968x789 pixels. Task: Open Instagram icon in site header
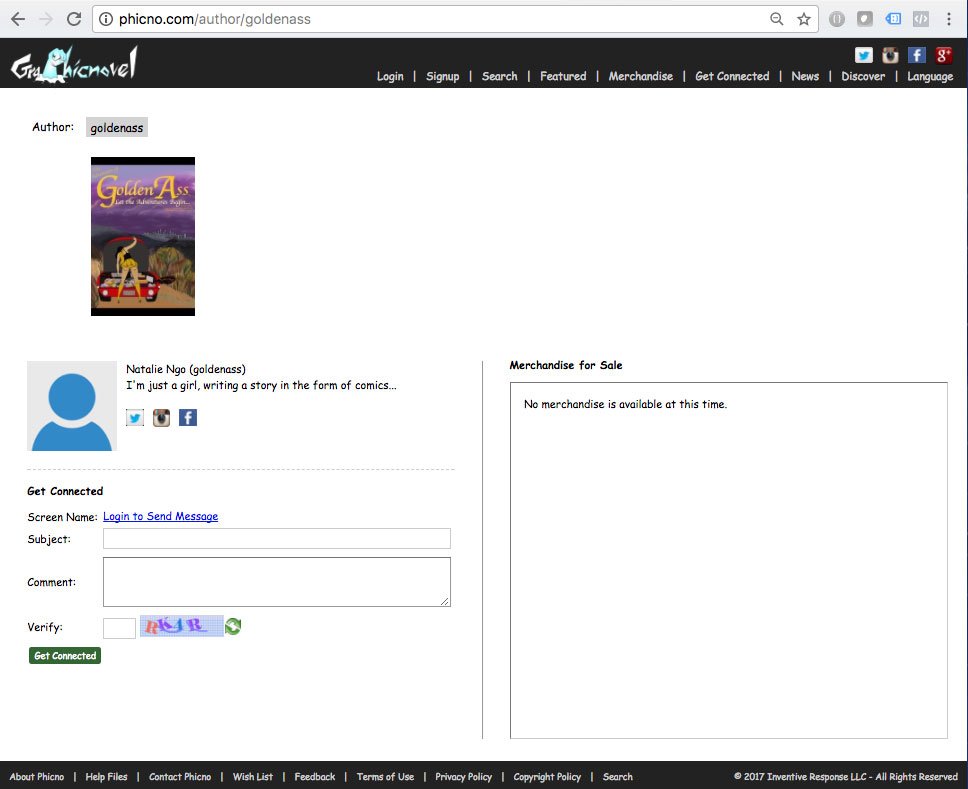coord(890,56)
